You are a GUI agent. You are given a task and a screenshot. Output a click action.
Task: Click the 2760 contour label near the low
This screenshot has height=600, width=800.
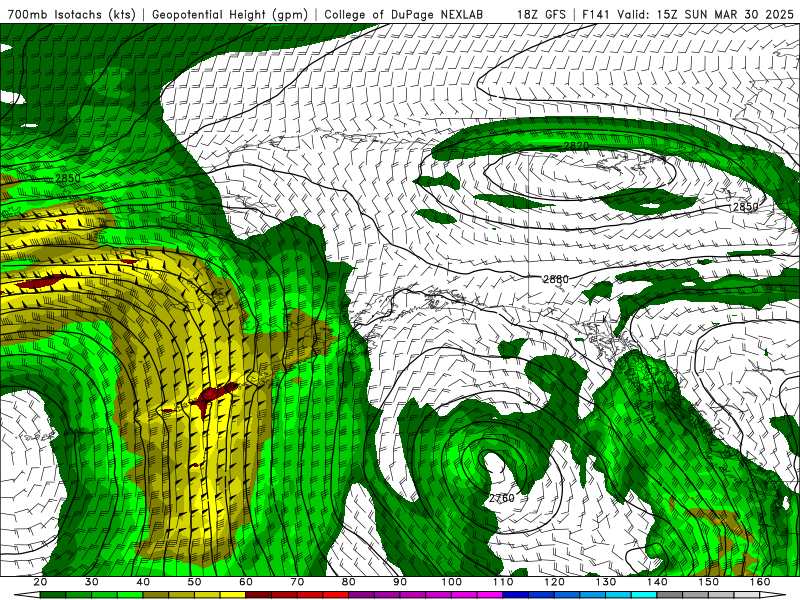(502, 498)
